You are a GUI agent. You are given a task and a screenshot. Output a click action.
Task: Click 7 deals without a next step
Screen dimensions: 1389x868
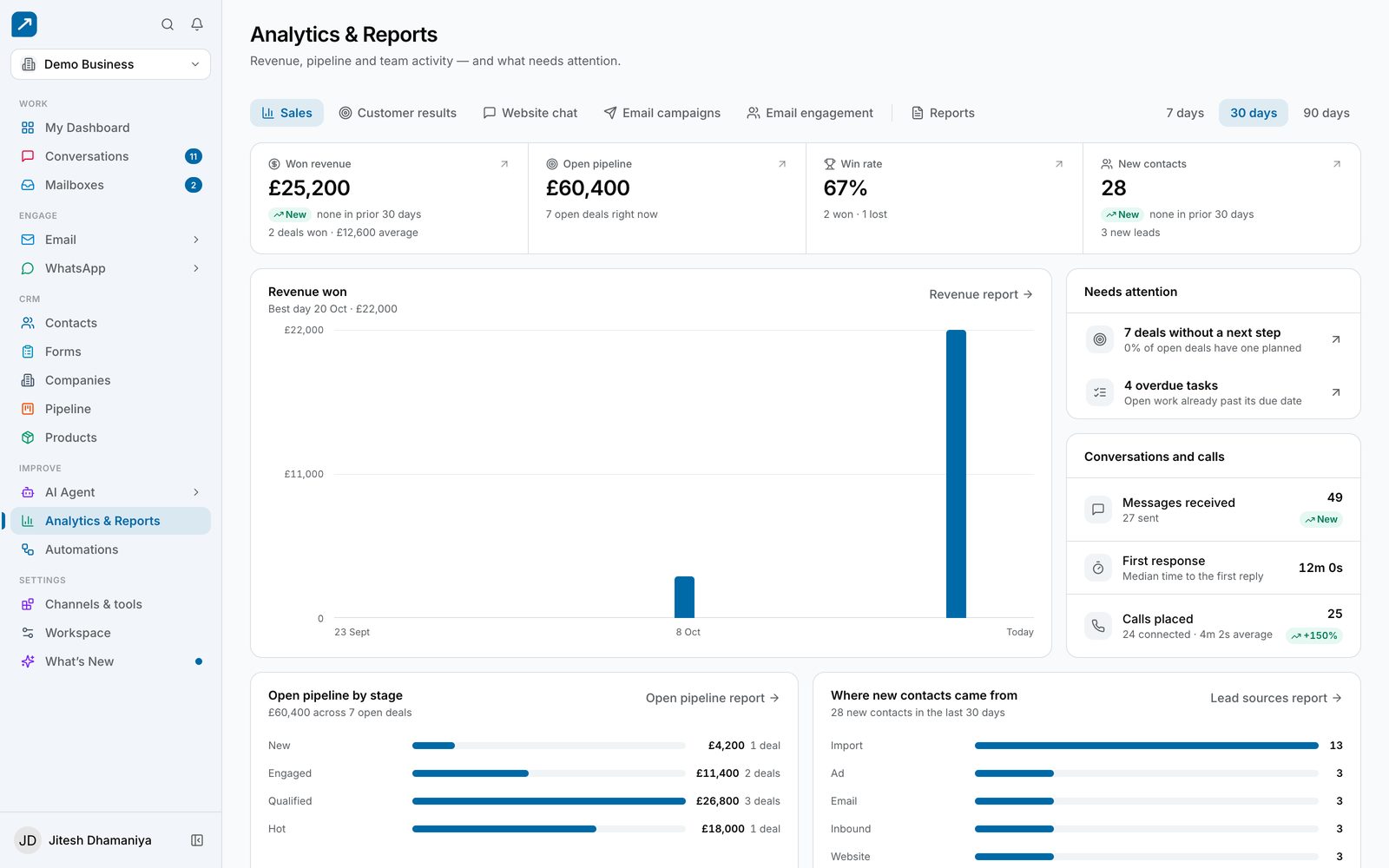[x=1214, y=339]
